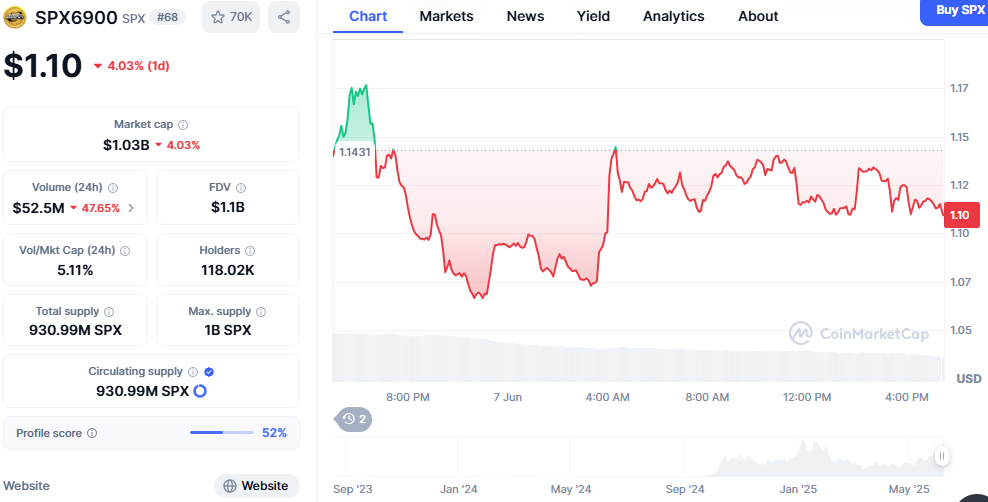Open the News tab
Image resolution: width=988 pixels, height=502 pixels.
pos(526,16)
